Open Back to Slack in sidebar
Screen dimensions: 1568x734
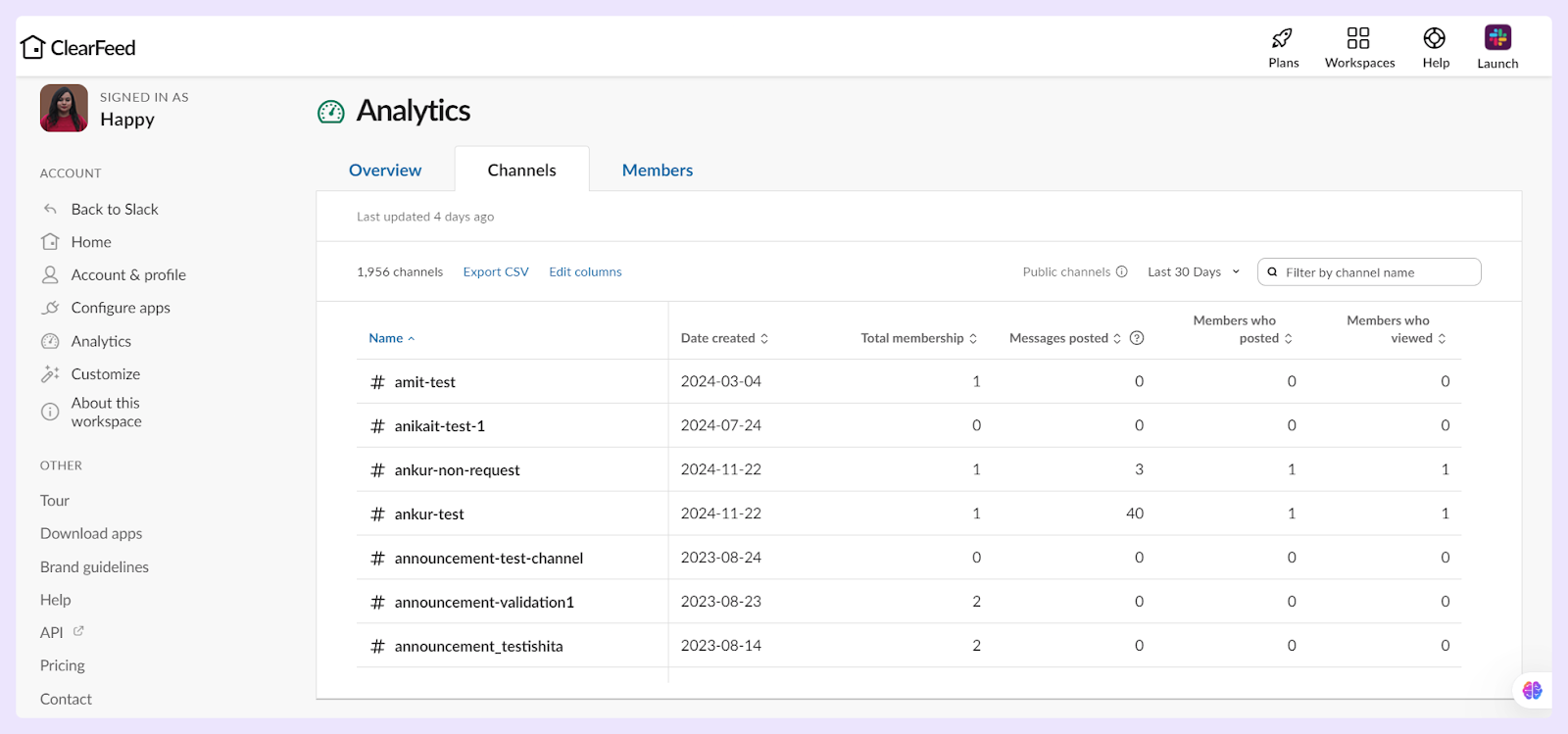pyautogui.click(x=115, y=209)
